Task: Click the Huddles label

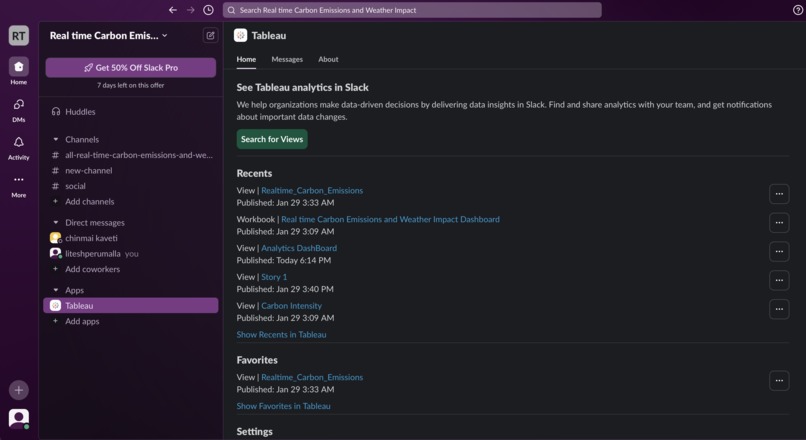Action: pyautogui.click(x=80, y=112)
